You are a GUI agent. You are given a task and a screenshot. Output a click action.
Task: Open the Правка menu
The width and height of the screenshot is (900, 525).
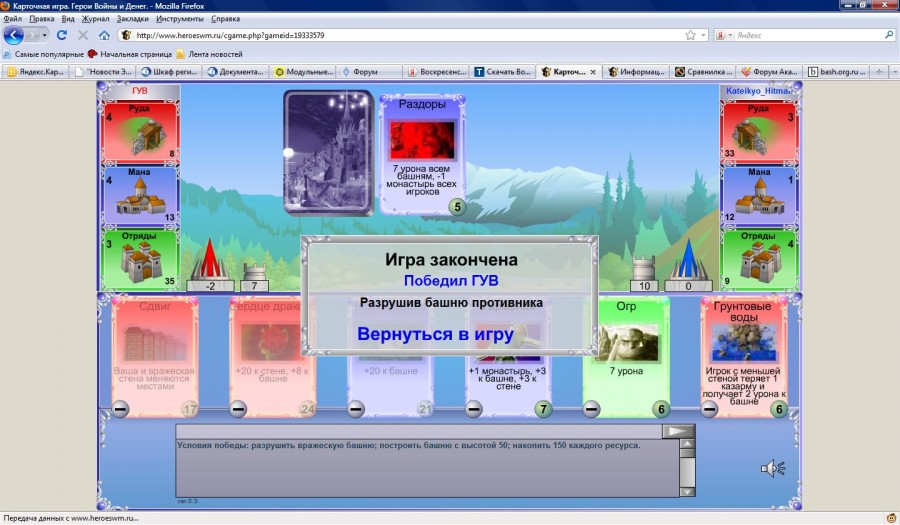click(x=42, y=18)
